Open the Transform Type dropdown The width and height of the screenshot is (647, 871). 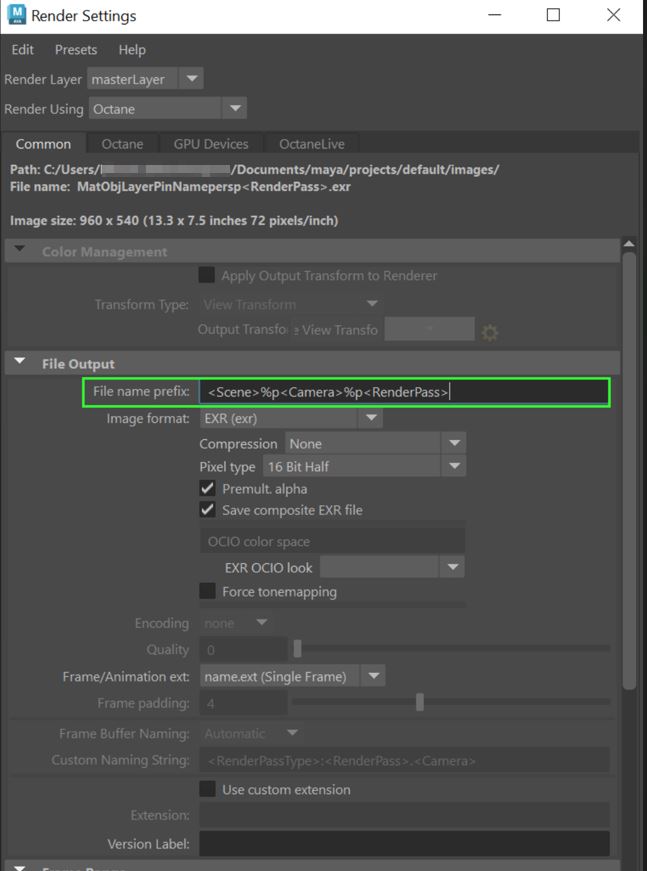point(290,304)
